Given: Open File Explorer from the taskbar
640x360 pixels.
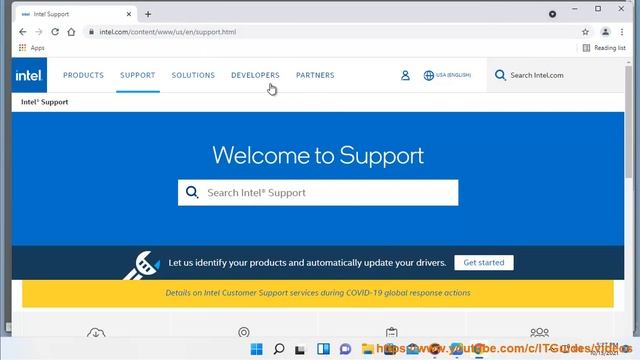Looking at the screenshot, I should click(367, 349).
